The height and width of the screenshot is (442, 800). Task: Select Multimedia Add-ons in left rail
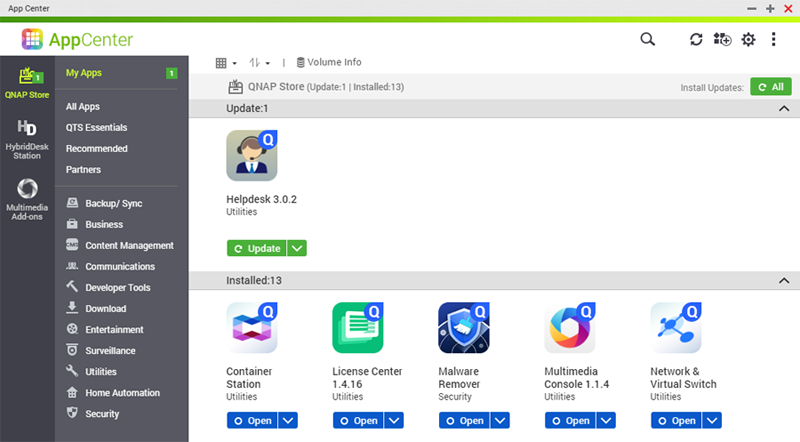pyautogui.click(x=27, y=199)
